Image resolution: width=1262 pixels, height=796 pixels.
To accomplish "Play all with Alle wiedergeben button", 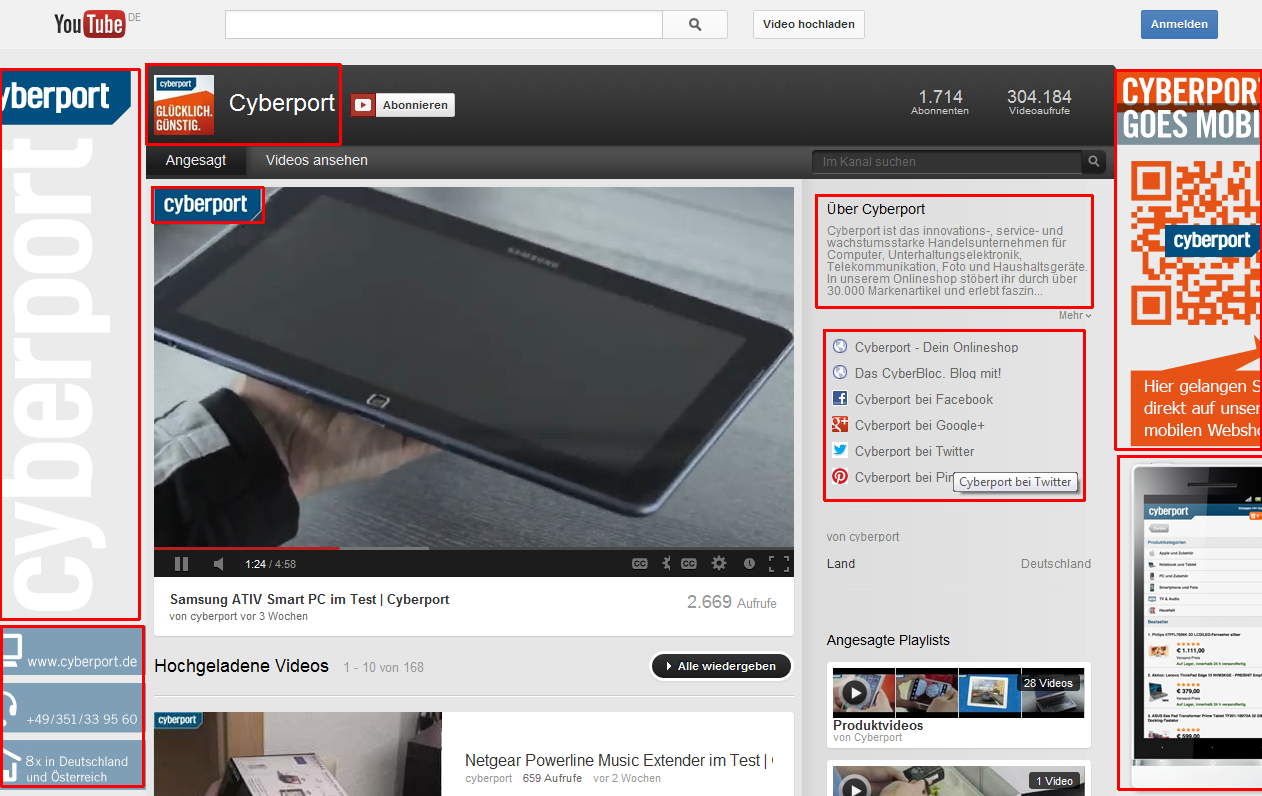I will (721, 666).
